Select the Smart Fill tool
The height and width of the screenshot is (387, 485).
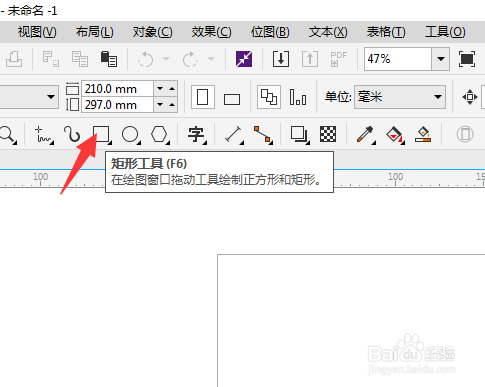(x=423, y=135)
